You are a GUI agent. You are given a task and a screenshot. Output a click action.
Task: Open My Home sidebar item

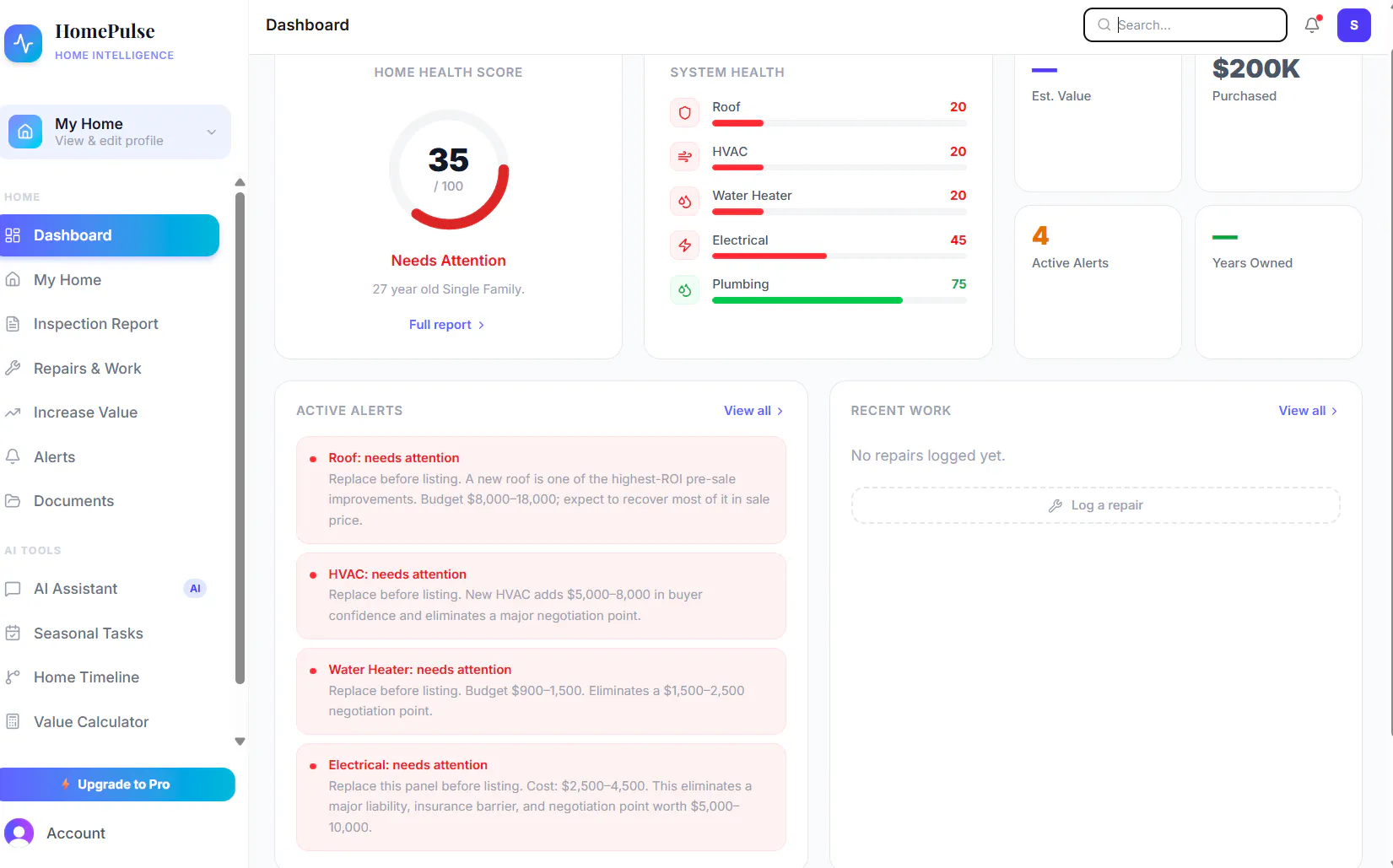(x=110, y=280)
